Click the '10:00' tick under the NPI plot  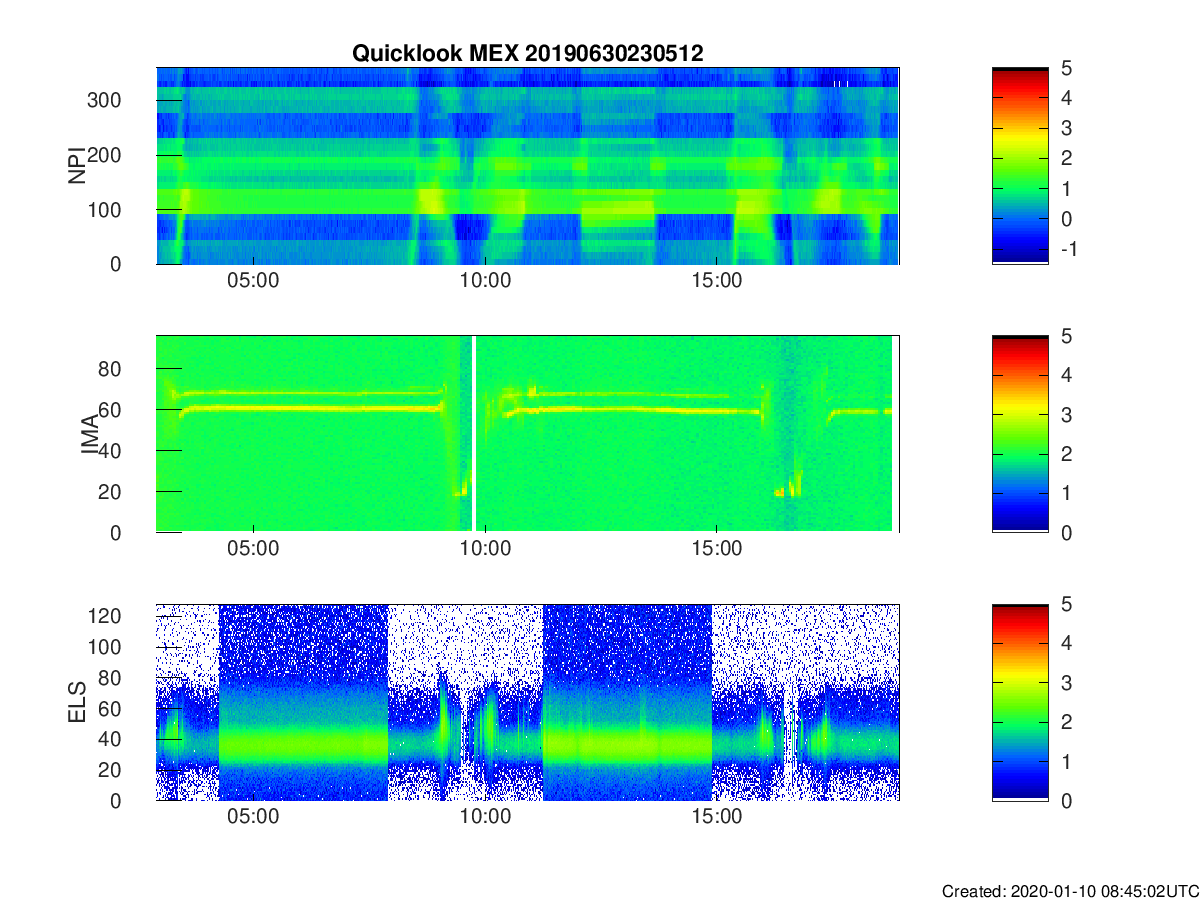coord(486,281)
